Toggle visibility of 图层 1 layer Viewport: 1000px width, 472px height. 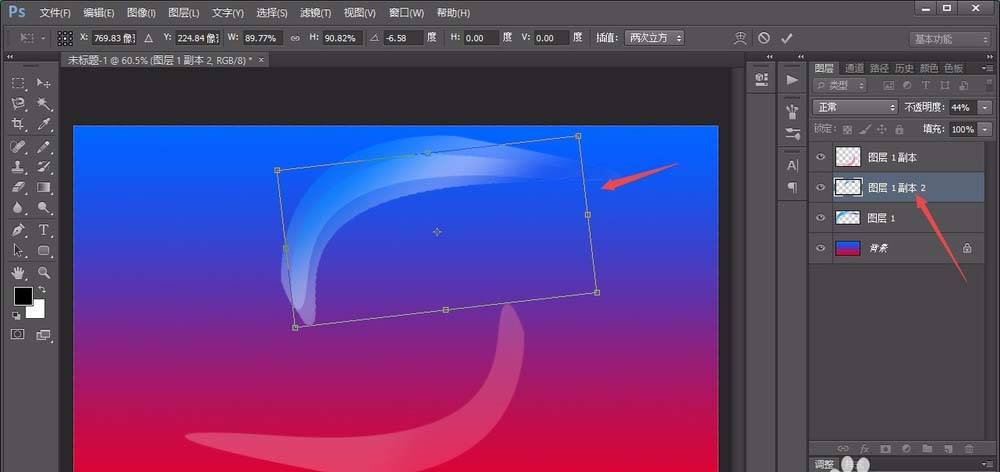tap(821, 218)
